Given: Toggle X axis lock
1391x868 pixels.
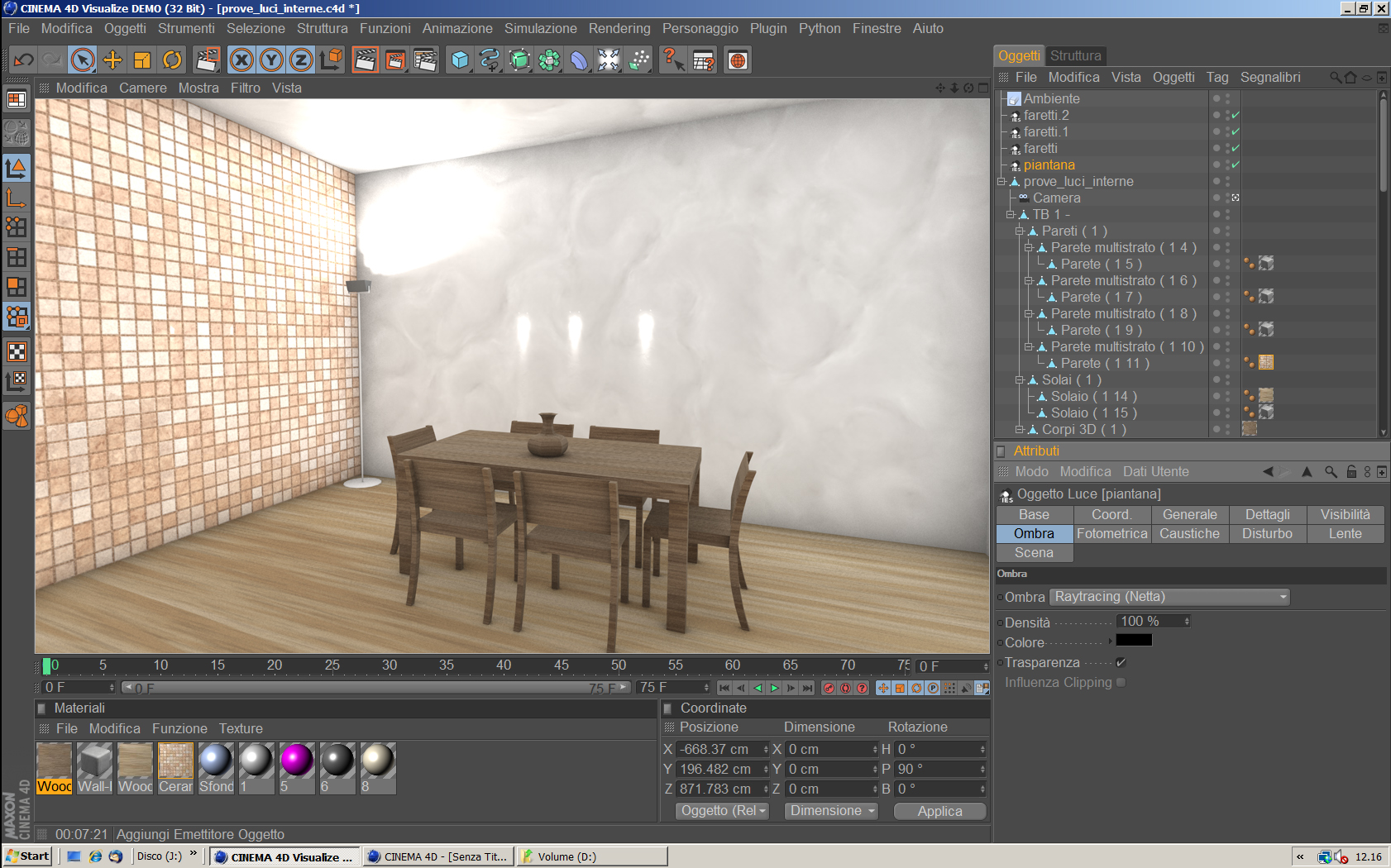Looking at the screenshot, I should [x=241, y=60].
